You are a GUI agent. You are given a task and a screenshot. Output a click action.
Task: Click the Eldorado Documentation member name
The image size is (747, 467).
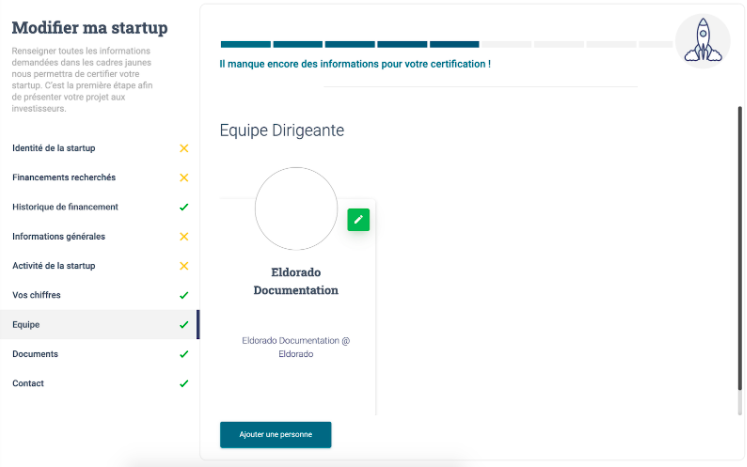pos(296,281)
